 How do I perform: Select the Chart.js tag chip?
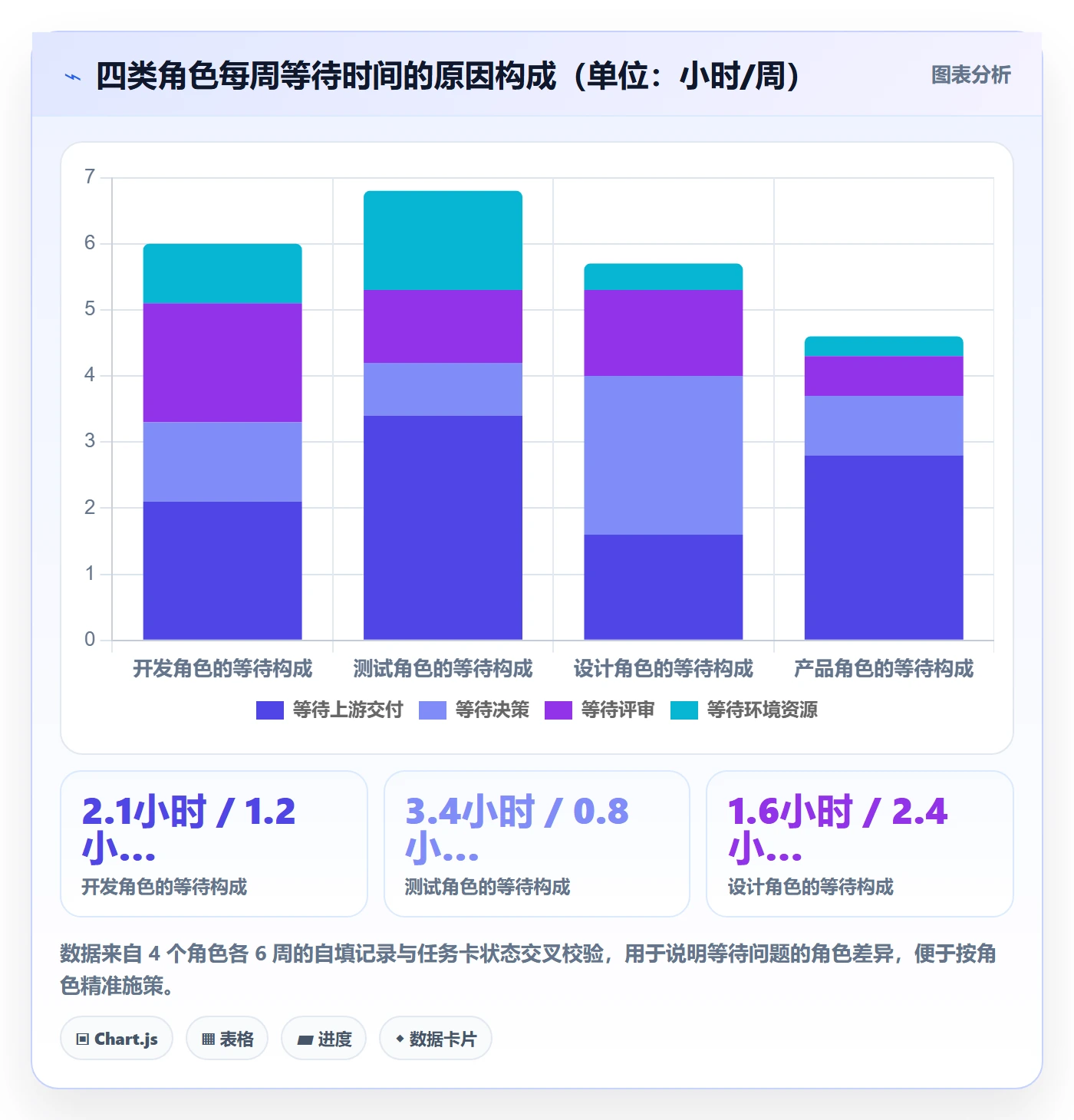[117, 1039]
